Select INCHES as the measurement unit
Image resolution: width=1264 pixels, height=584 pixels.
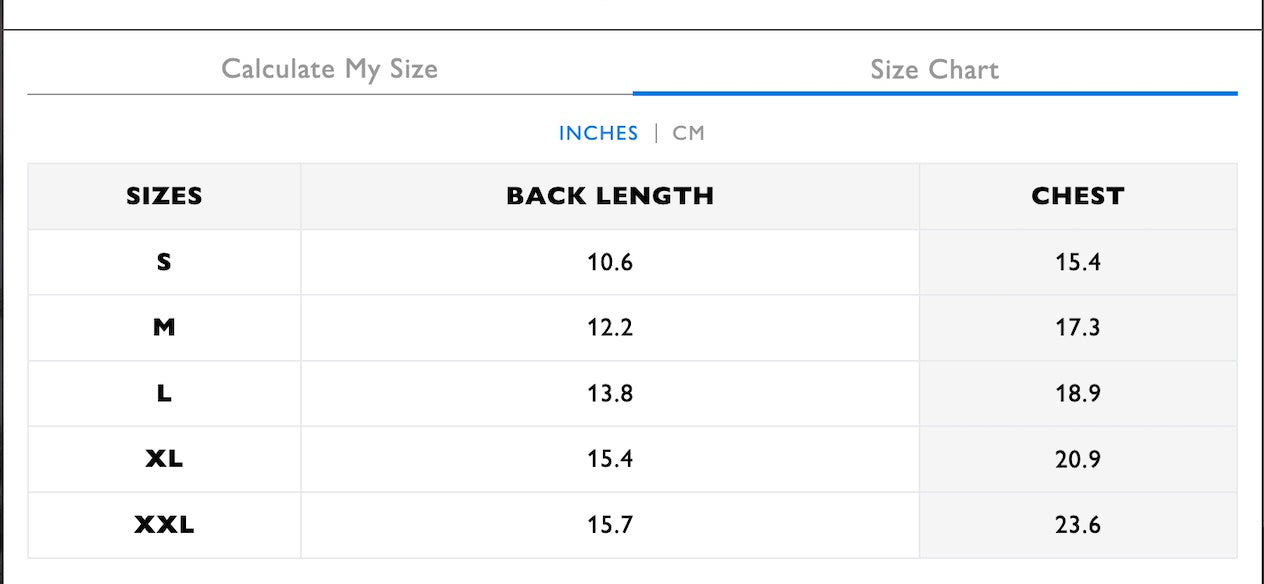pos(598,133)
